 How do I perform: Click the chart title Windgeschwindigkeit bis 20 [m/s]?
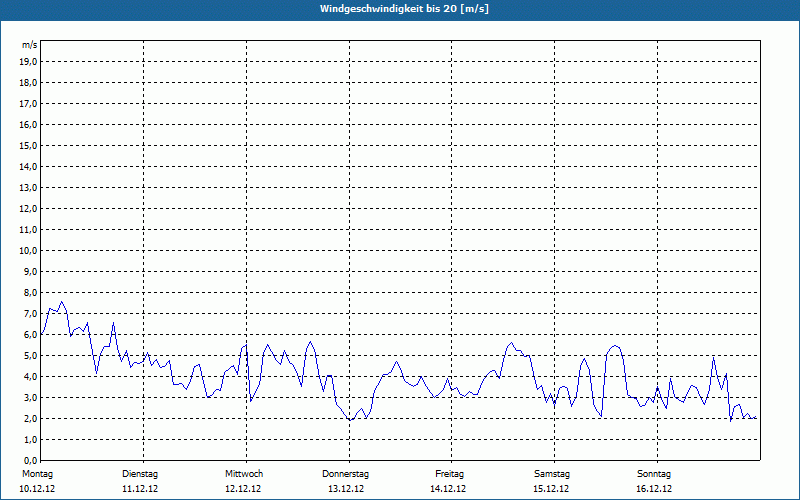404,9
